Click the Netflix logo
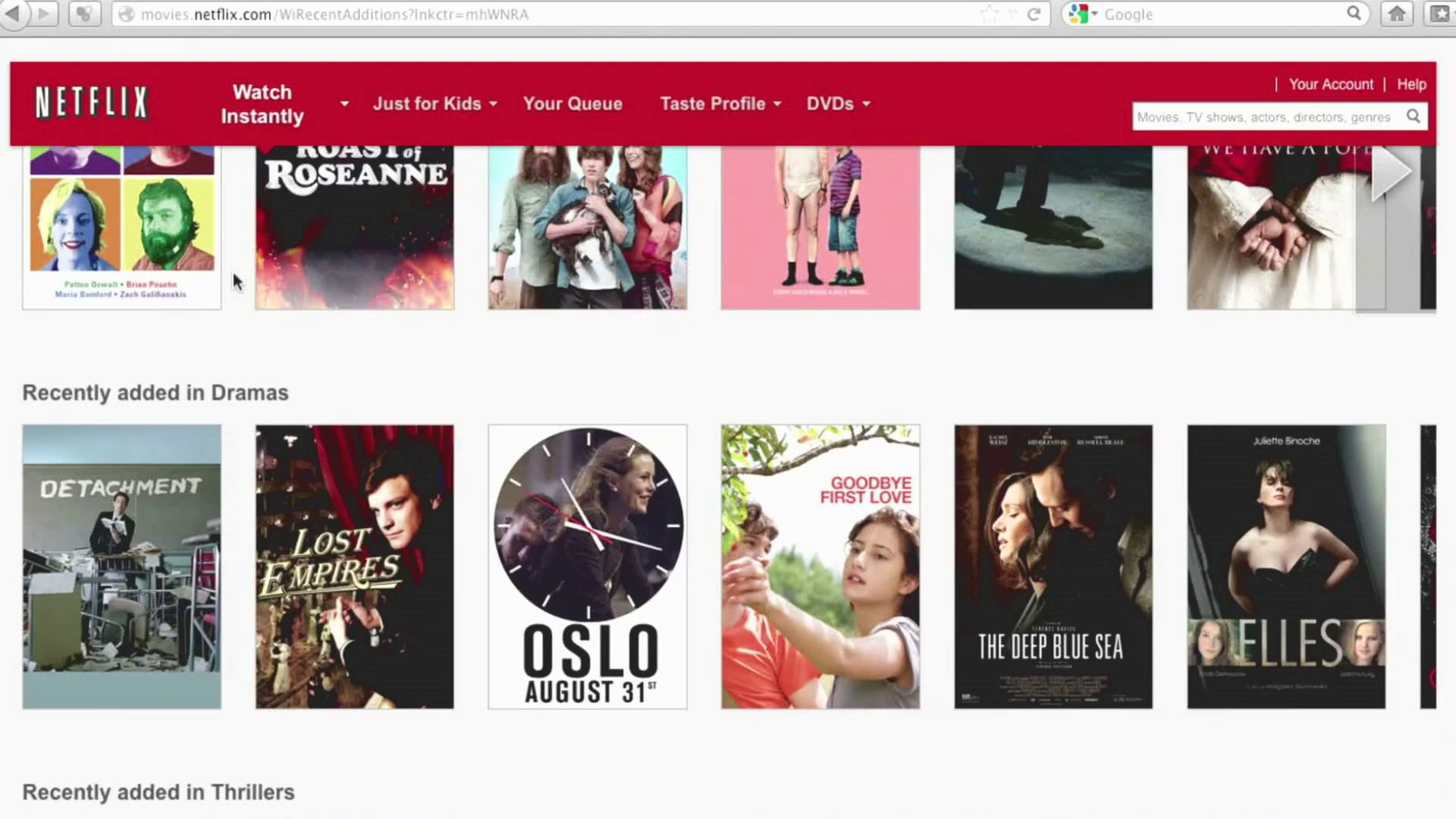The height and width of the screenshot is (819, 1456). click(x=92, y=103)
